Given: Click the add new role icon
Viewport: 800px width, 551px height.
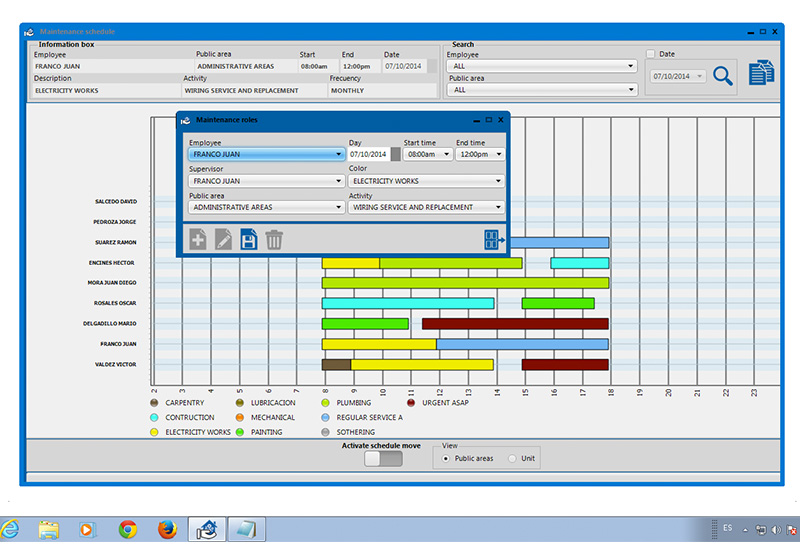Looking at the screenshot, I should (198, 239).
